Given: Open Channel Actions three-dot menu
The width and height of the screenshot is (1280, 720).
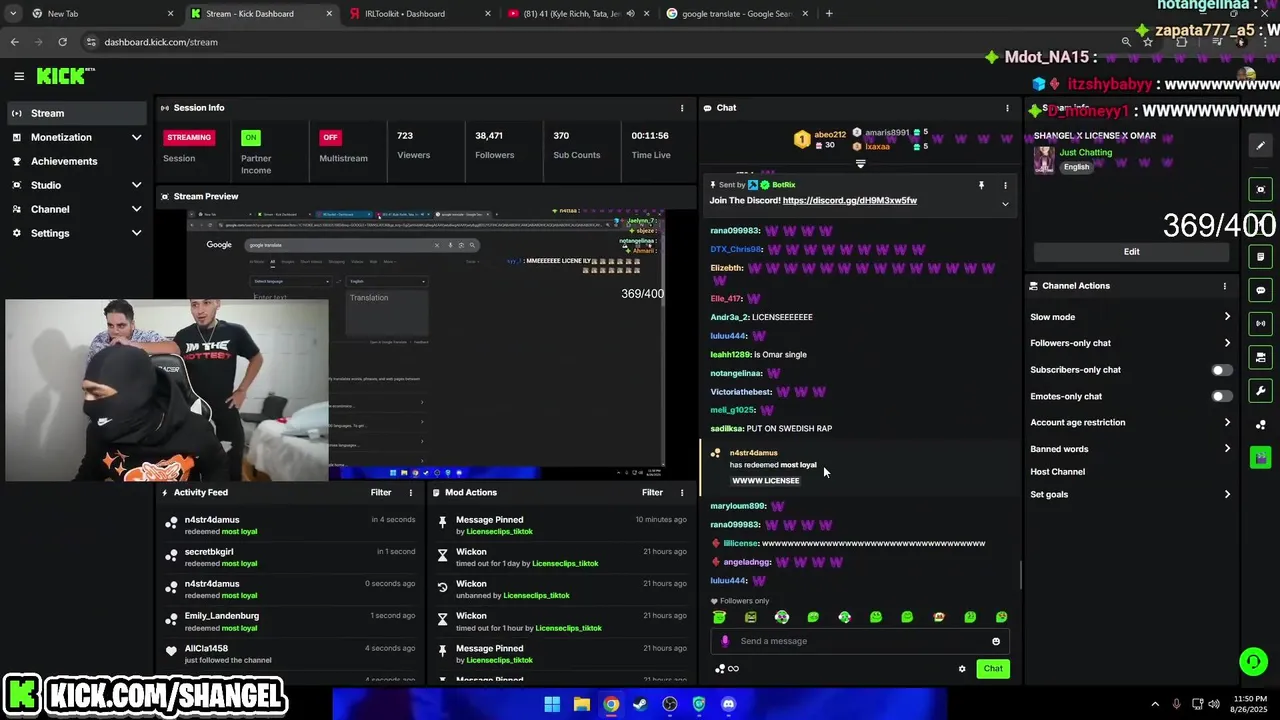Looking at the screenshot, I should click(x=1224, y=286).
